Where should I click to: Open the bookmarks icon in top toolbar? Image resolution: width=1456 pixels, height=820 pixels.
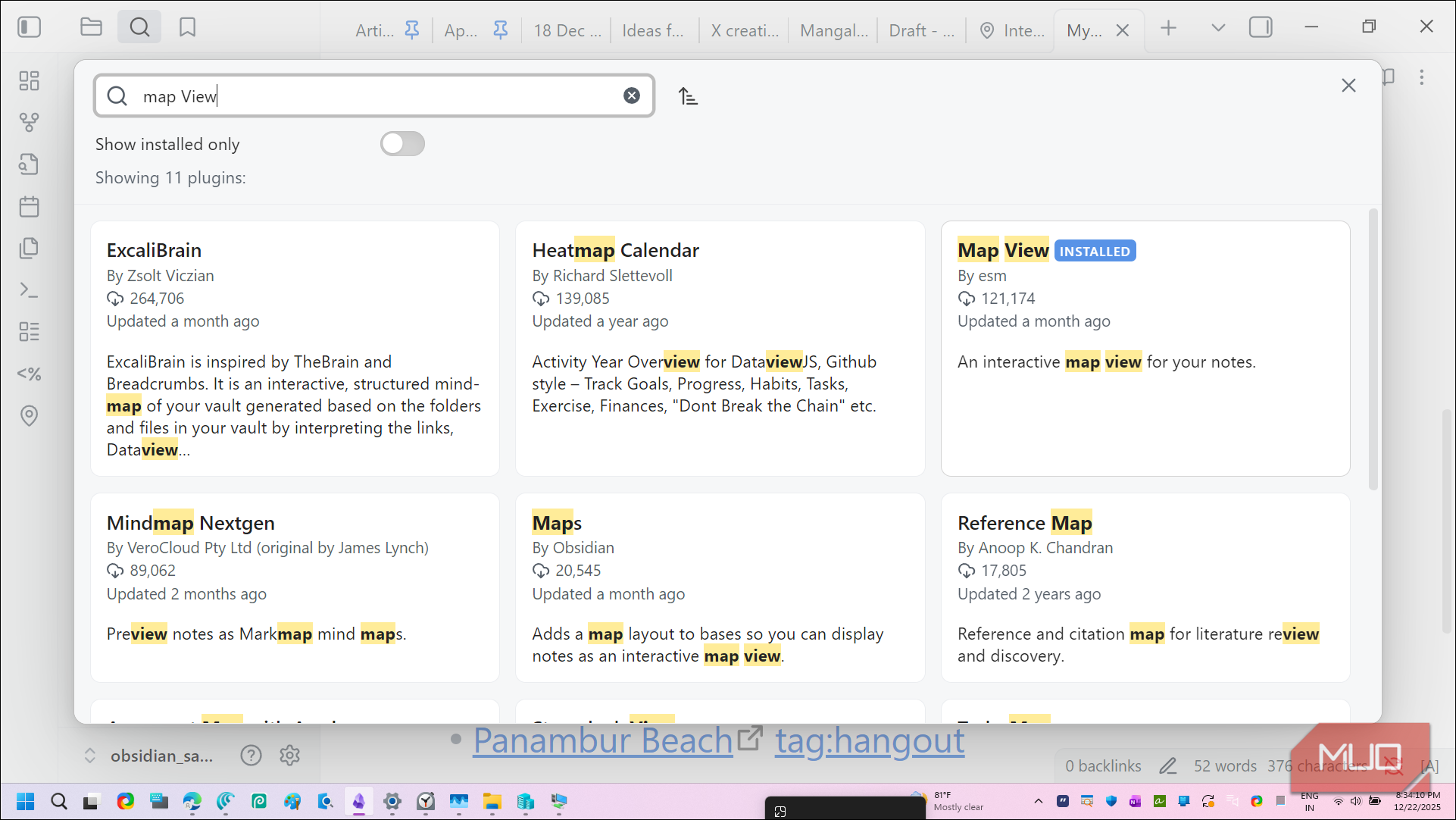coord(187,28)
